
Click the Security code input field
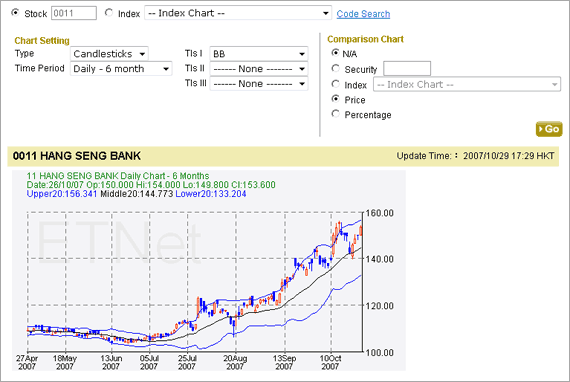[x=407, y=68]
